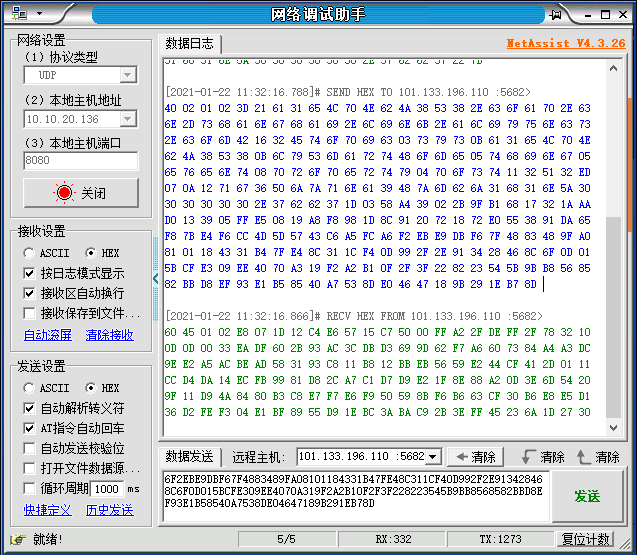Click the 发送 send button
637x555 pixels.
point(587,496)
